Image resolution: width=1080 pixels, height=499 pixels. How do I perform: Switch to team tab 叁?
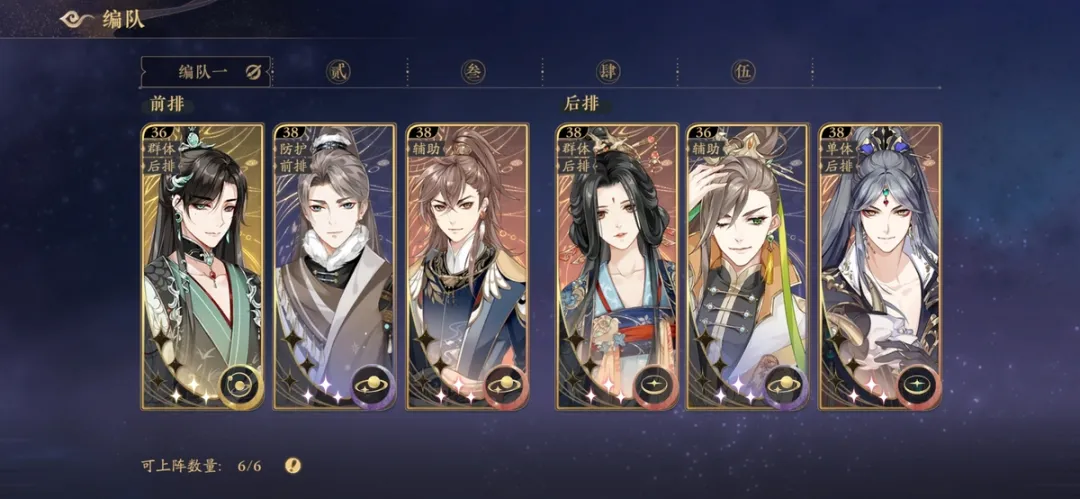473,72
